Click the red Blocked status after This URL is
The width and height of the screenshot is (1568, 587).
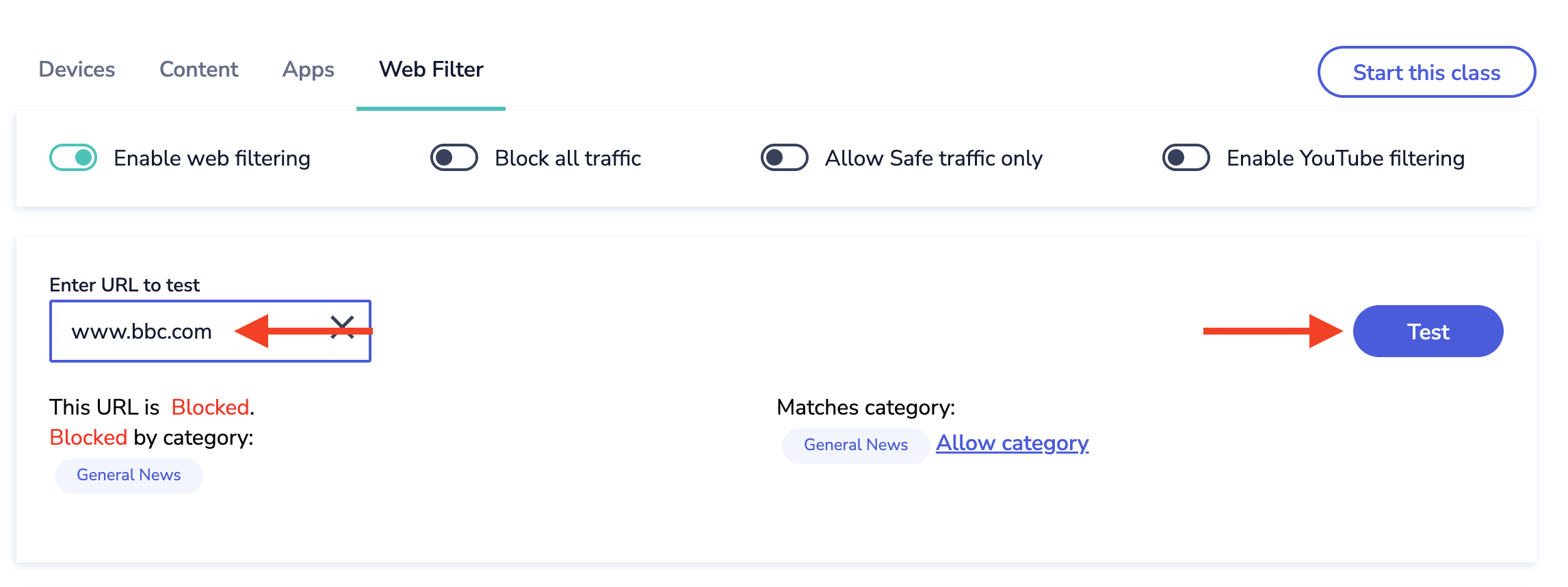210,408
